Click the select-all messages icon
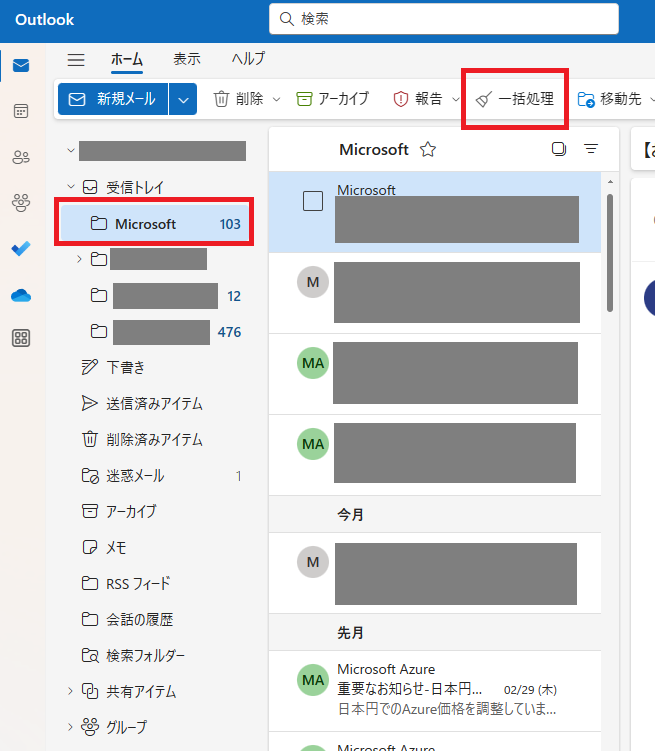Image resolution: width=655 pixels, height=751 pixels. (x=559, y=149)
